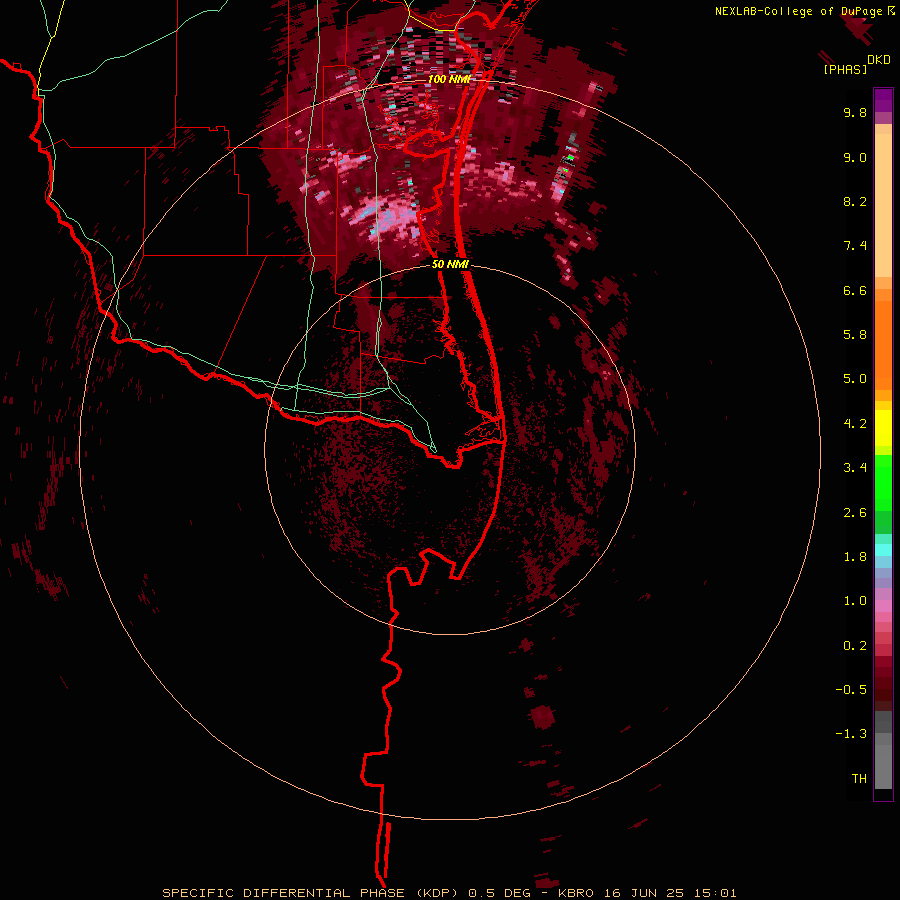Click the 8.2 color scale value
This screenshot has width=900, height=900.
pos(855,201)
